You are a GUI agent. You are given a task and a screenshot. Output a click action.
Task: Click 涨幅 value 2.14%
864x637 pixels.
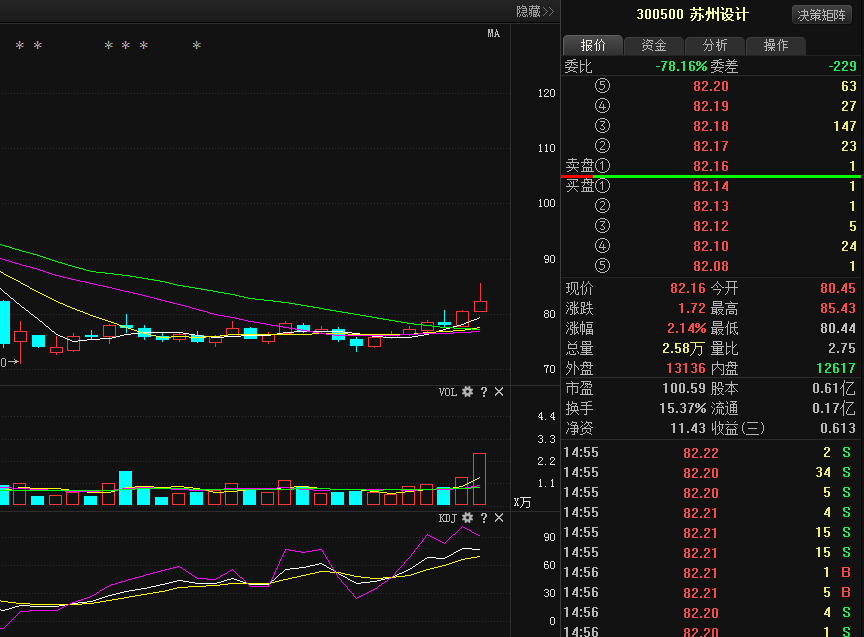(687, 328)
